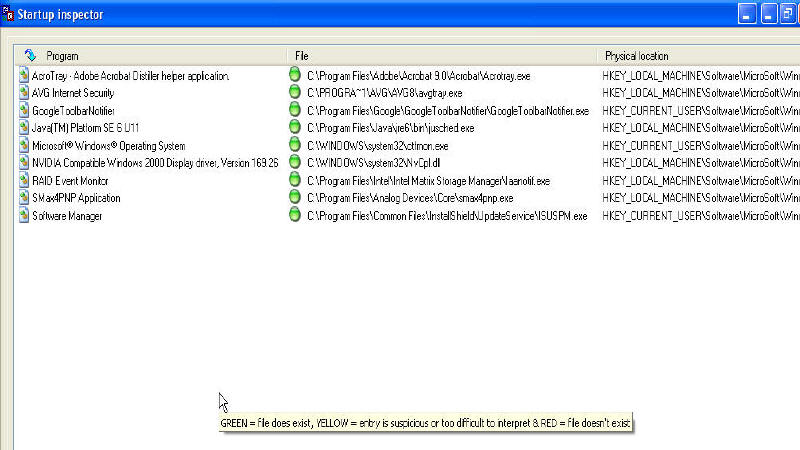Click the Startup inspector title bar icon
800x450 pixels.
coord(7,13)
